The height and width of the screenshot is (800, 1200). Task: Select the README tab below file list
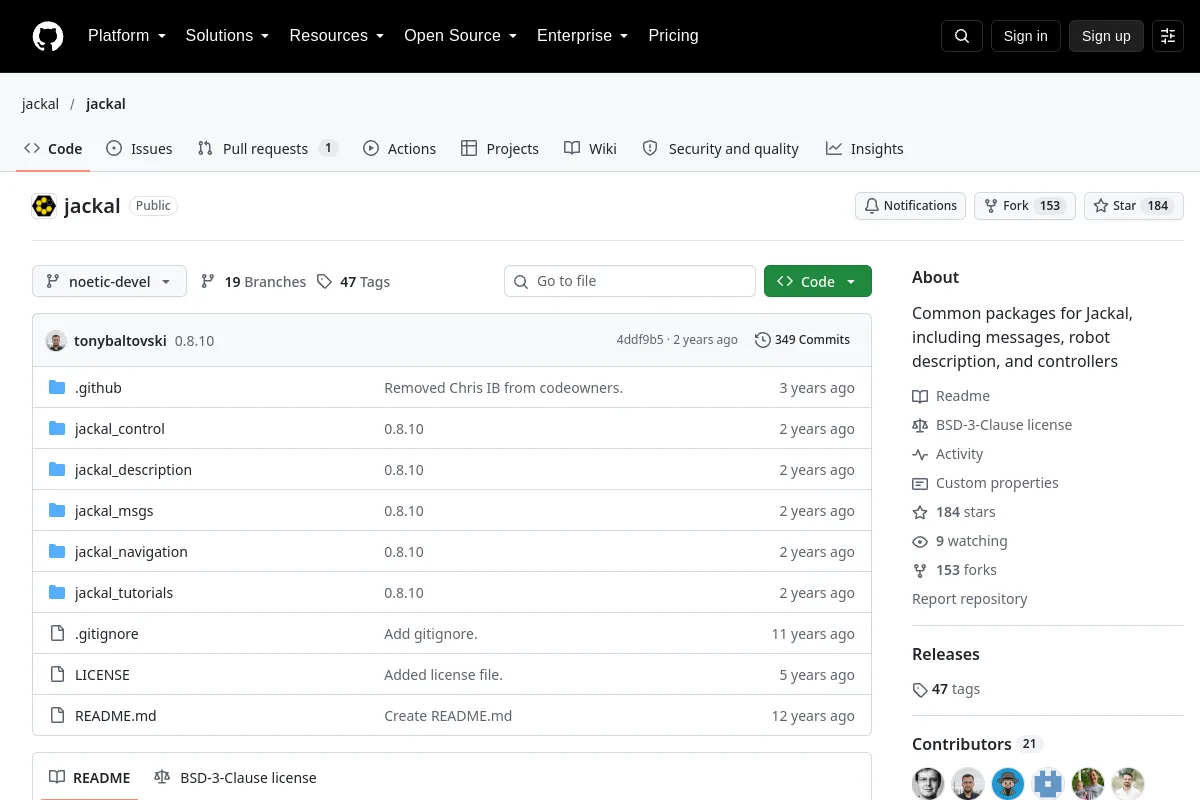click(x=90, y=778)
